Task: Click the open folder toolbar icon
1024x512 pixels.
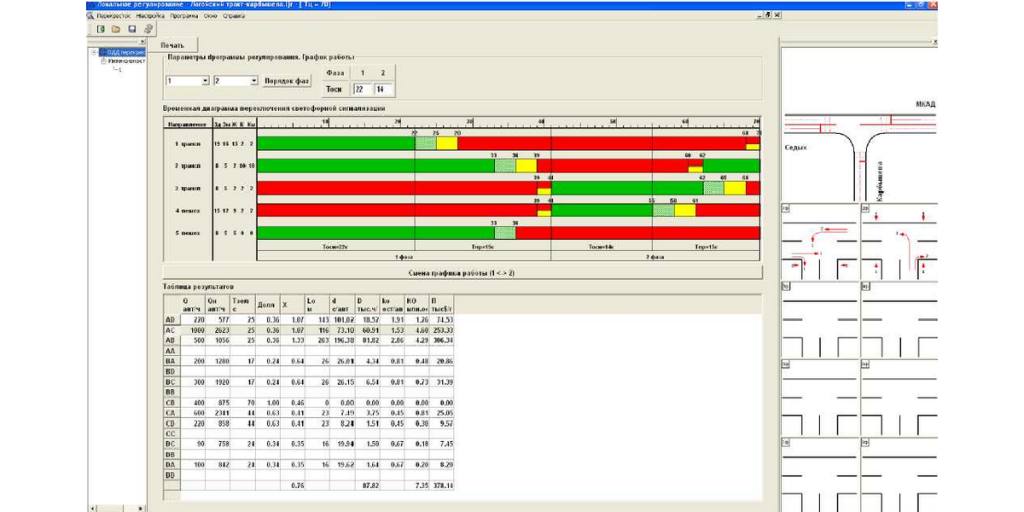Action: point(116,29)
